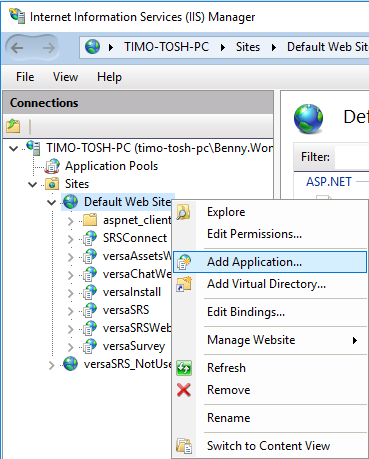Click the Switch to Content View icon
This screenshot has width=369, height=459.
(x=184, y=446)
